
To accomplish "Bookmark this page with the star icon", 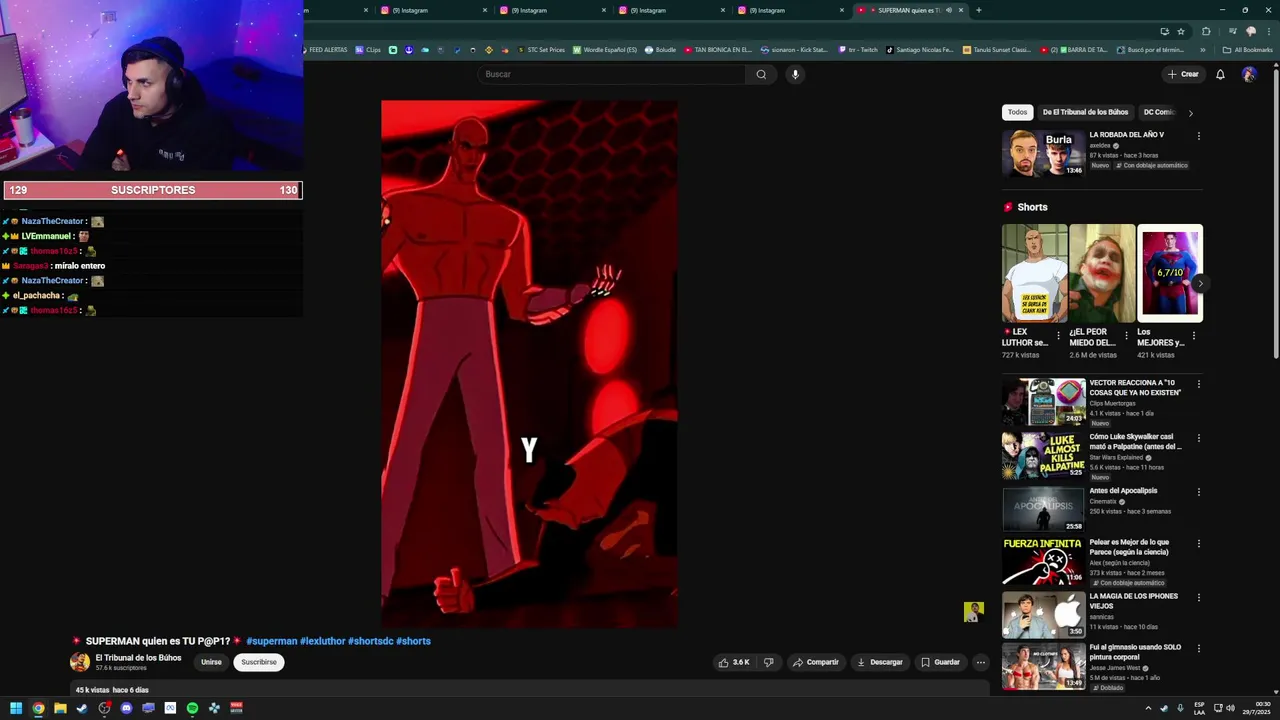I will [x=1181, y=31].
